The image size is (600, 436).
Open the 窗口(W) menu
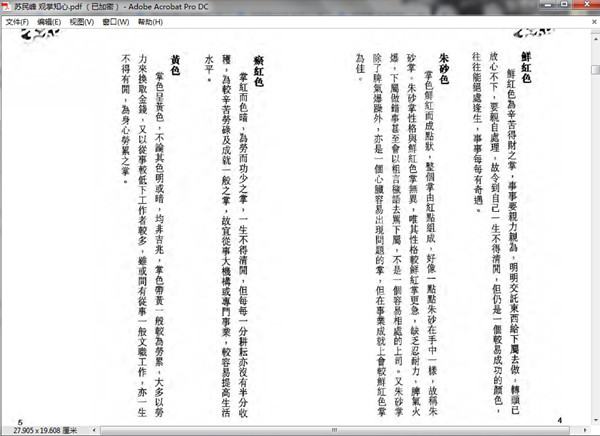[x=115, y=20]
